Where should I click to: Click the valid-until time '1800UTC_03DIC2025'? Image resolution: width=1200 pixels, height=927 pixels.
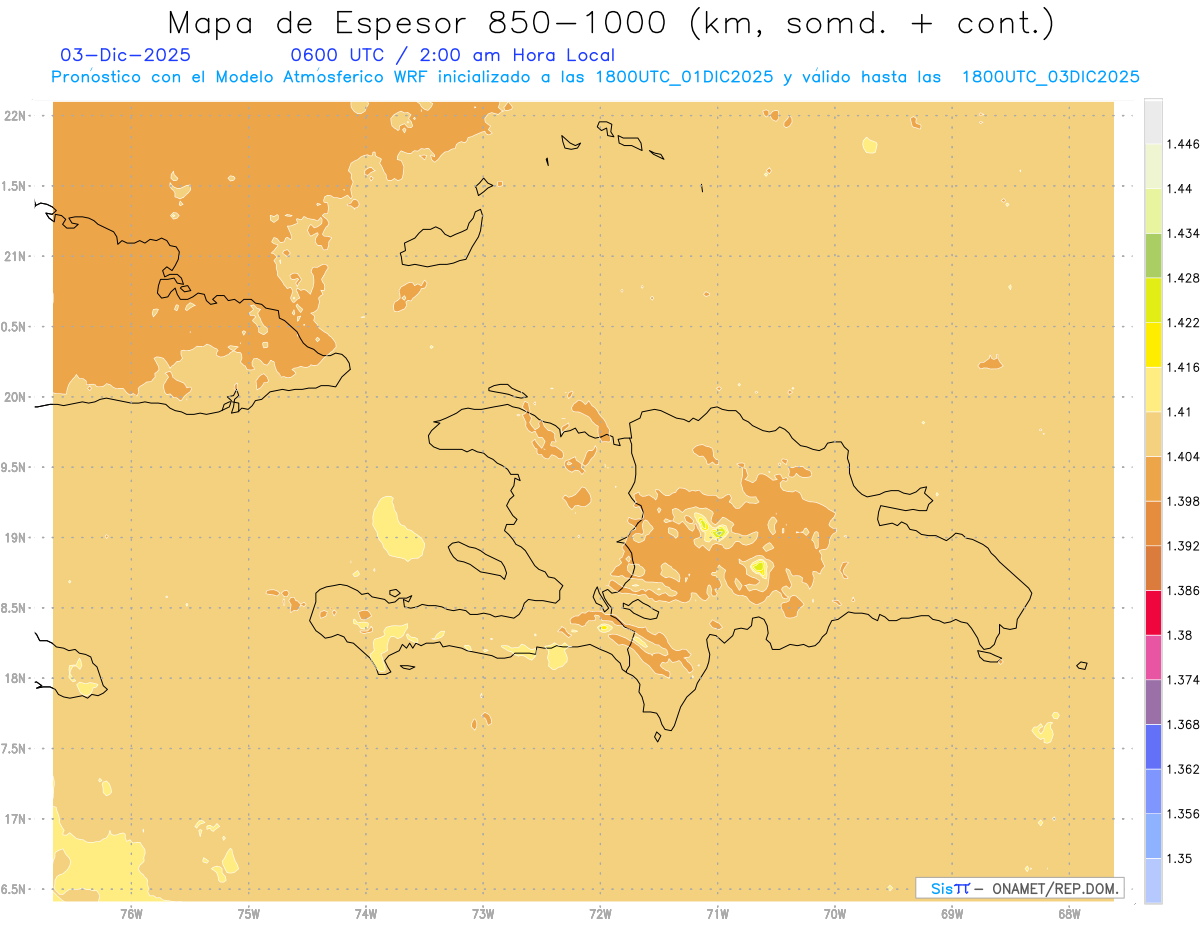1051,77
